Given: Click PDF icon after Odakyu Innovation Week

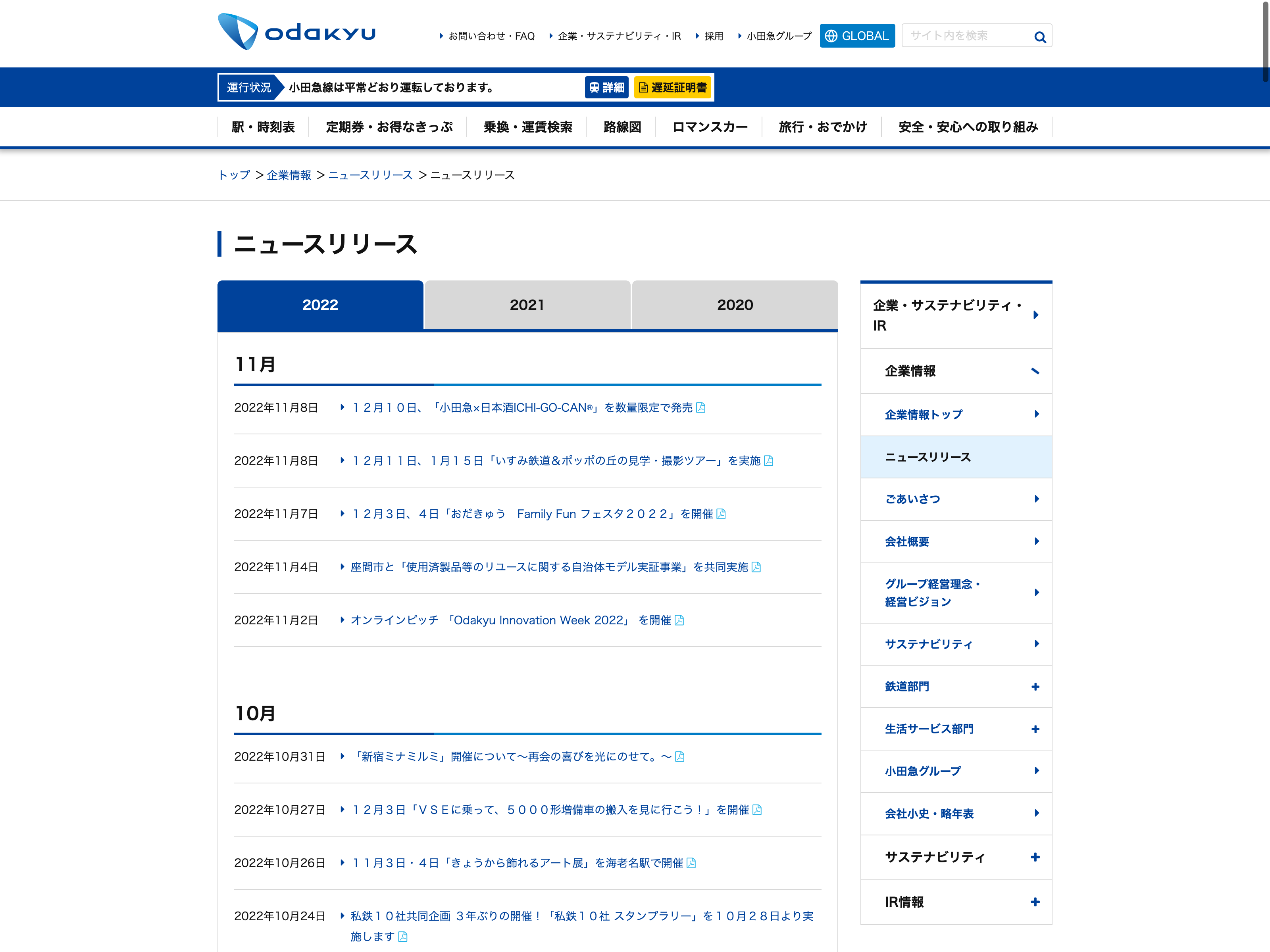Looking at the screenshot, I should (679, 620).
